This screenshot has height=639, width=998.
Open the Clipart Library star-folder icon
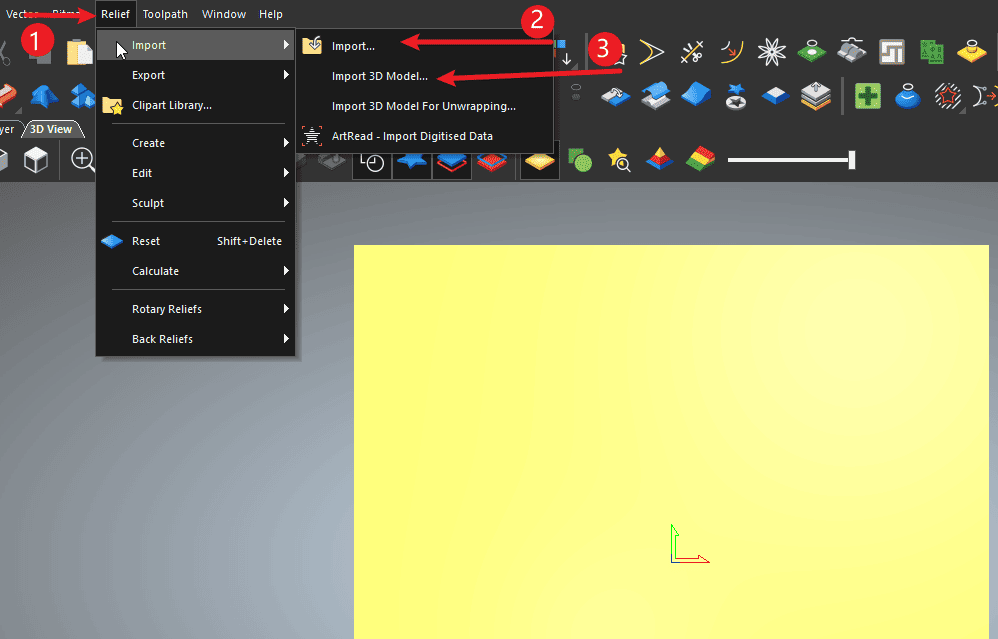(x=113, y=106)
